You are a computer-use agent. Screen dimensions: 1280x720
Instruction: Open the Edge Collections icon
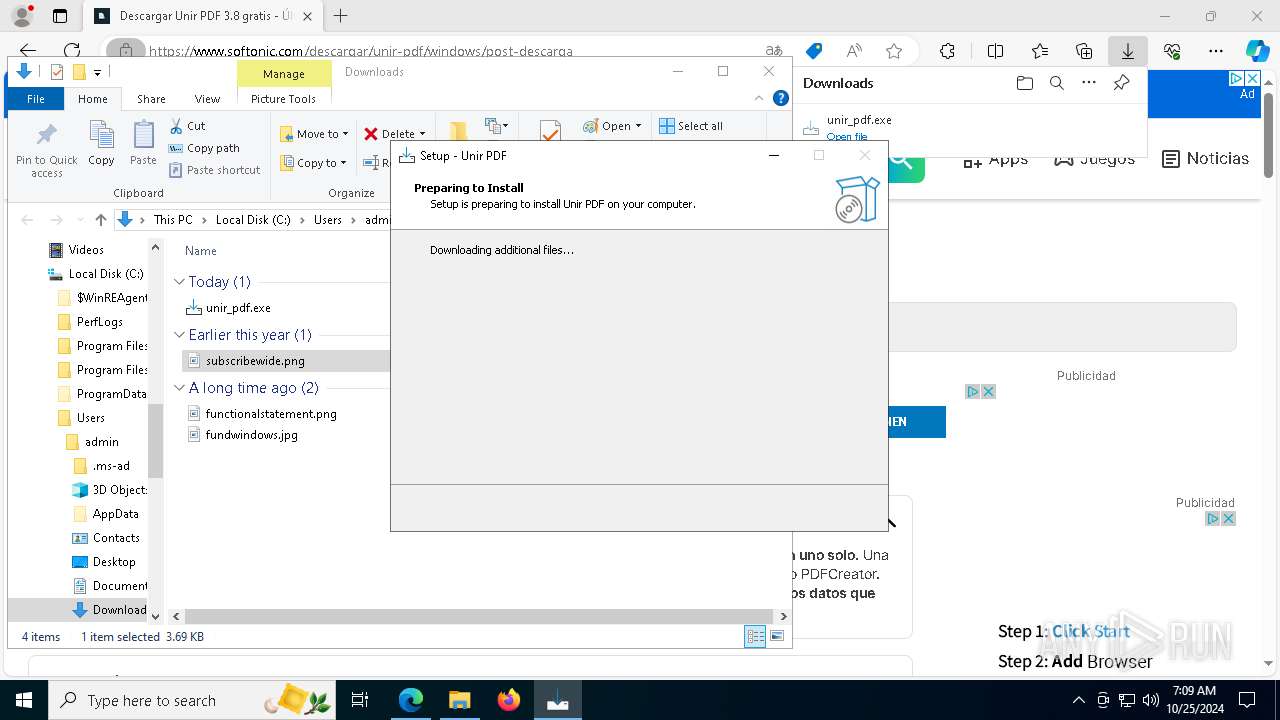click(x=1084, y=51)
